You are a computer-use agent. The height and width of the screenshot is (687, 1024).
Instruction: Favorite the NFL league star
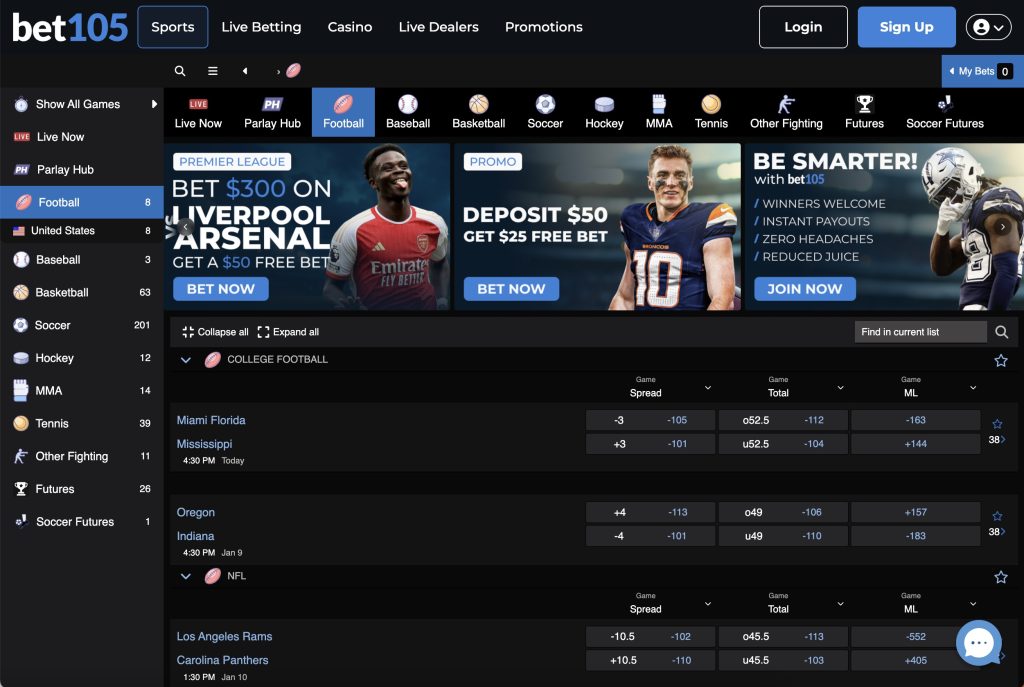point(1000,577)
